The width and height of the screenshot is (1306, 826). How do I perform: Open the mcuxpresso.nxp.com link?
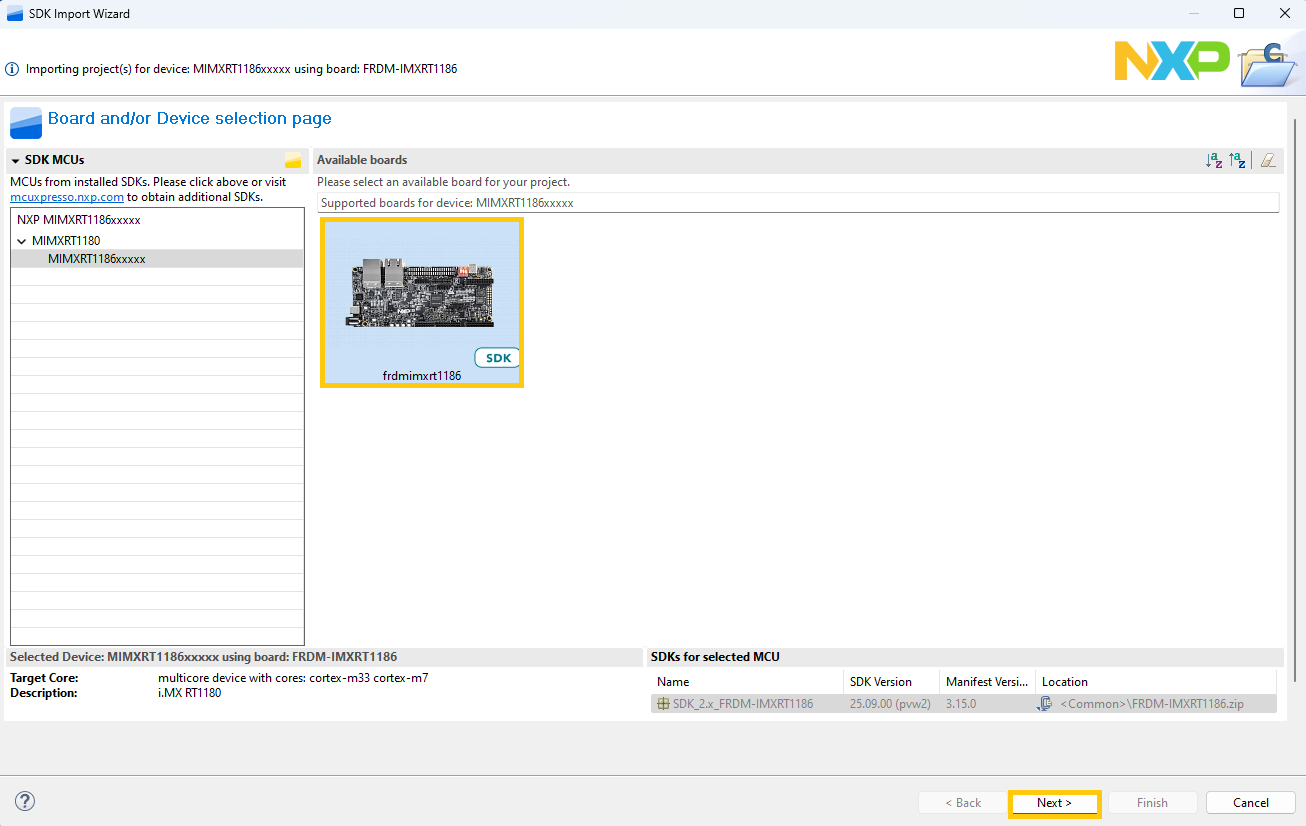click(67, 197)
